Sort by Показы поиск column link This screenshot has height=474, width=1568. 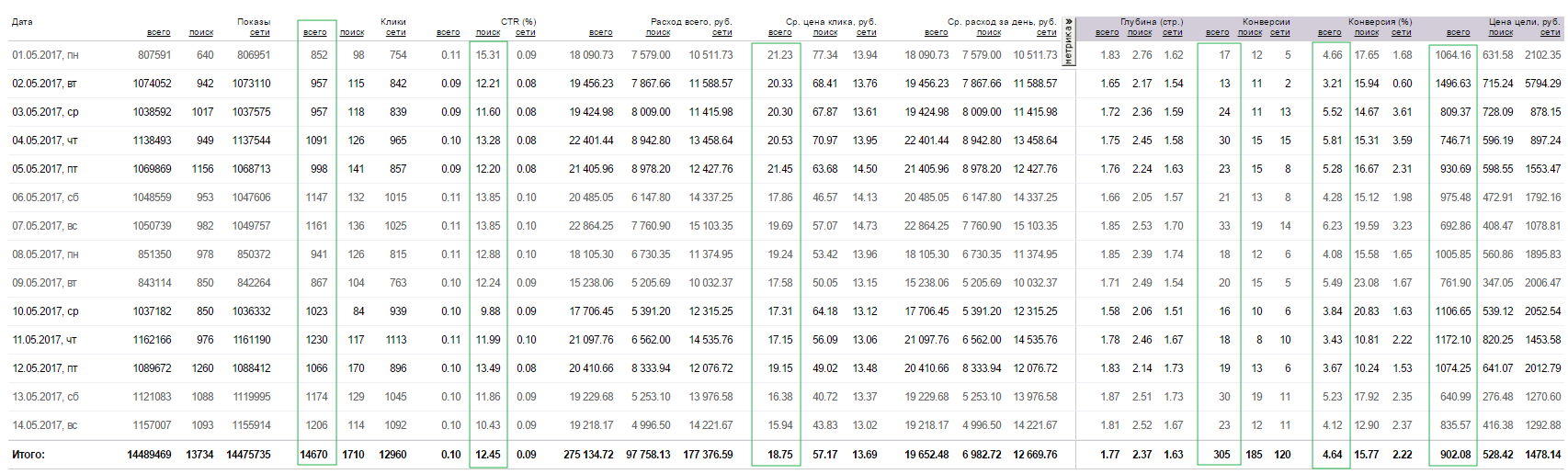click(x=201, y=33)
